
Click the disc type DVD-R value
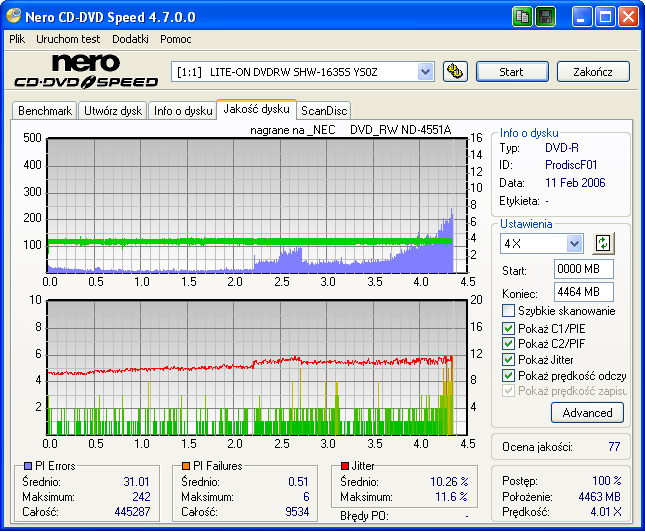click(561, 148)
